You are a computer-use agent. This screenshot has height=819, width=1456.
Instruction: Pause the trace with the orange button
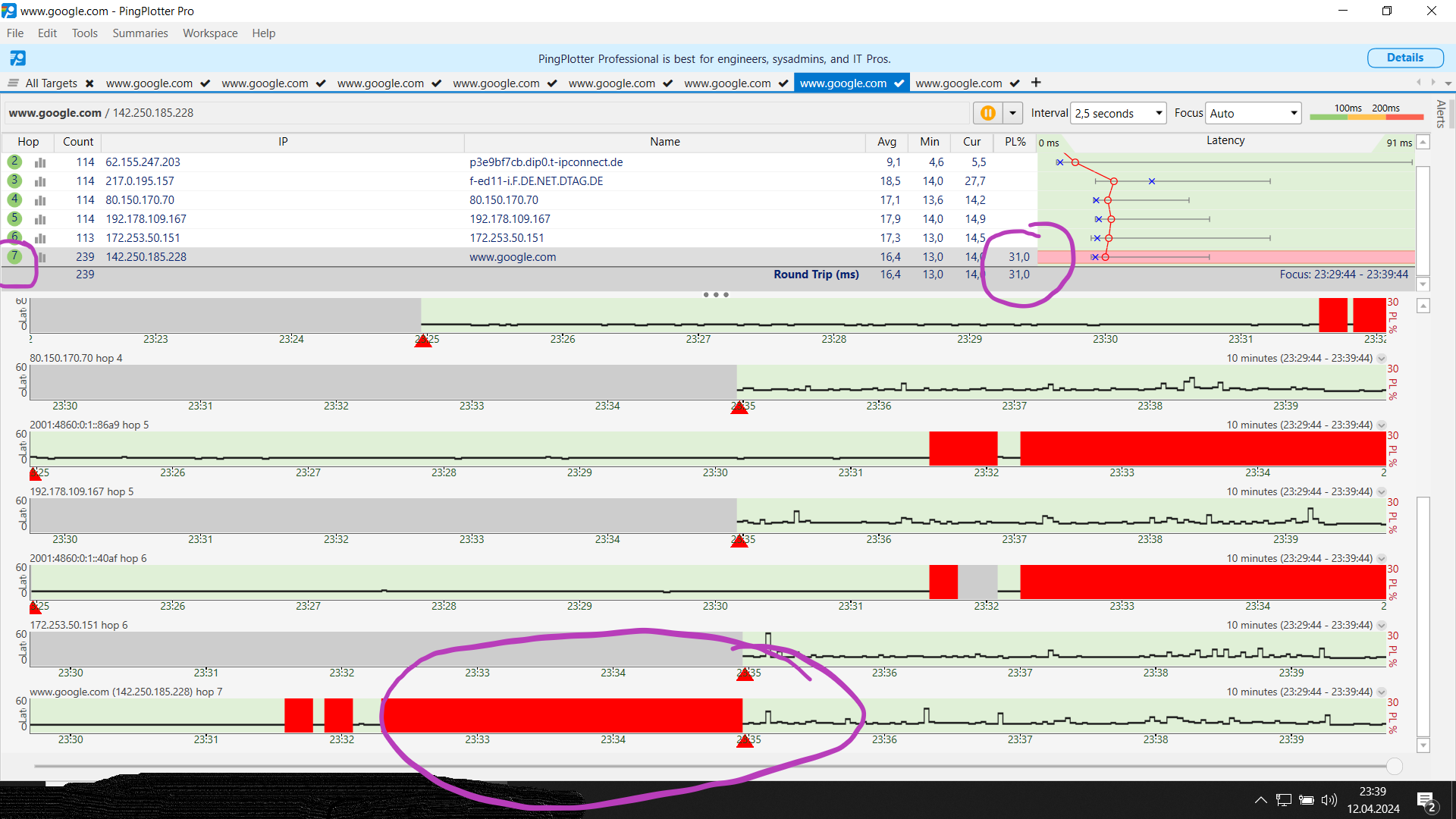coord(987,113)
